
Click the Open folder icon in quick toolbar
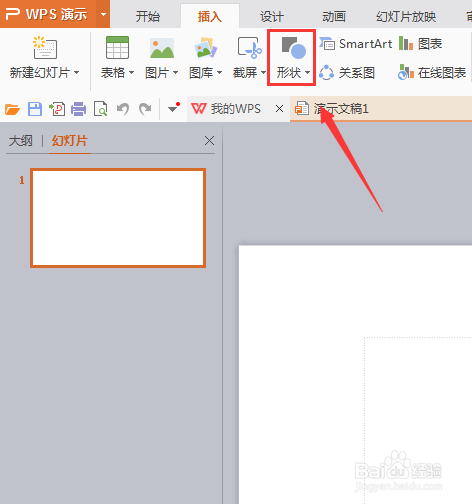(x=12, y=109)
